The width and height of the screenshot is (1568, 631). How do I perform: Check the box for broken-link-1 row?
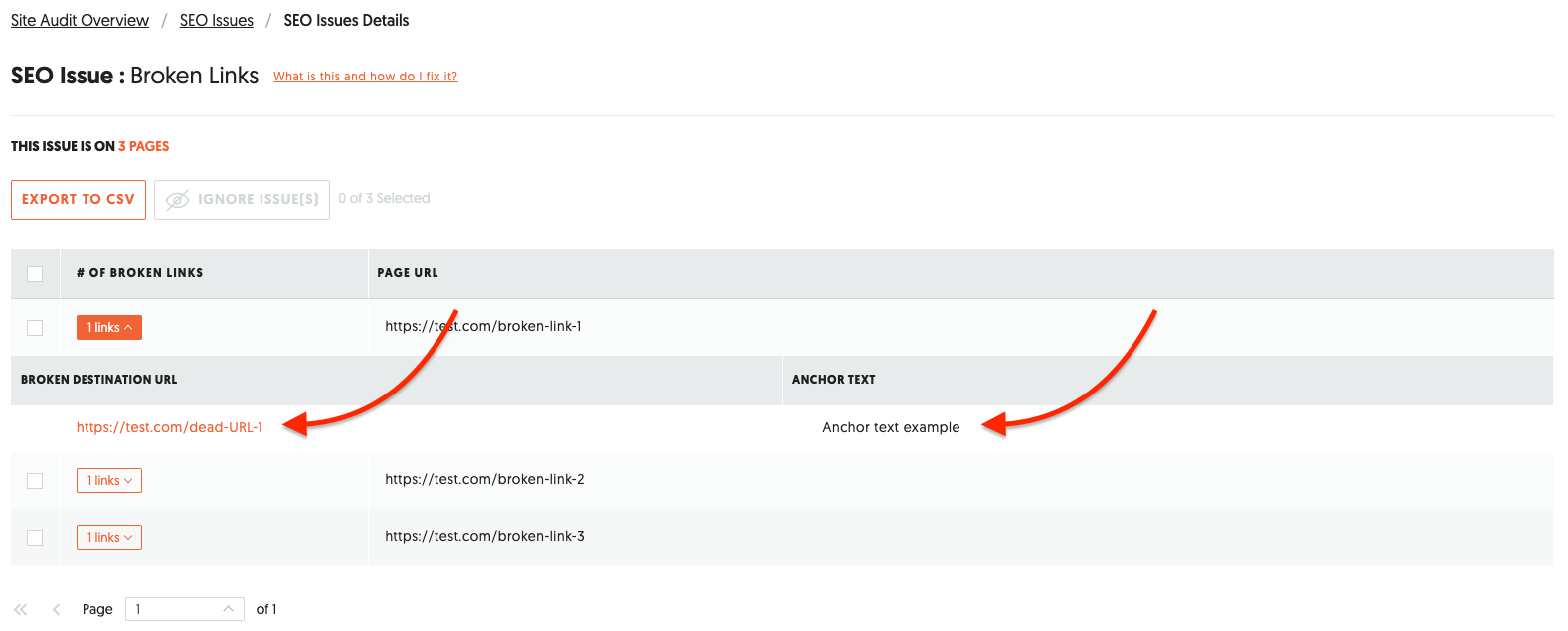(35, 328)
